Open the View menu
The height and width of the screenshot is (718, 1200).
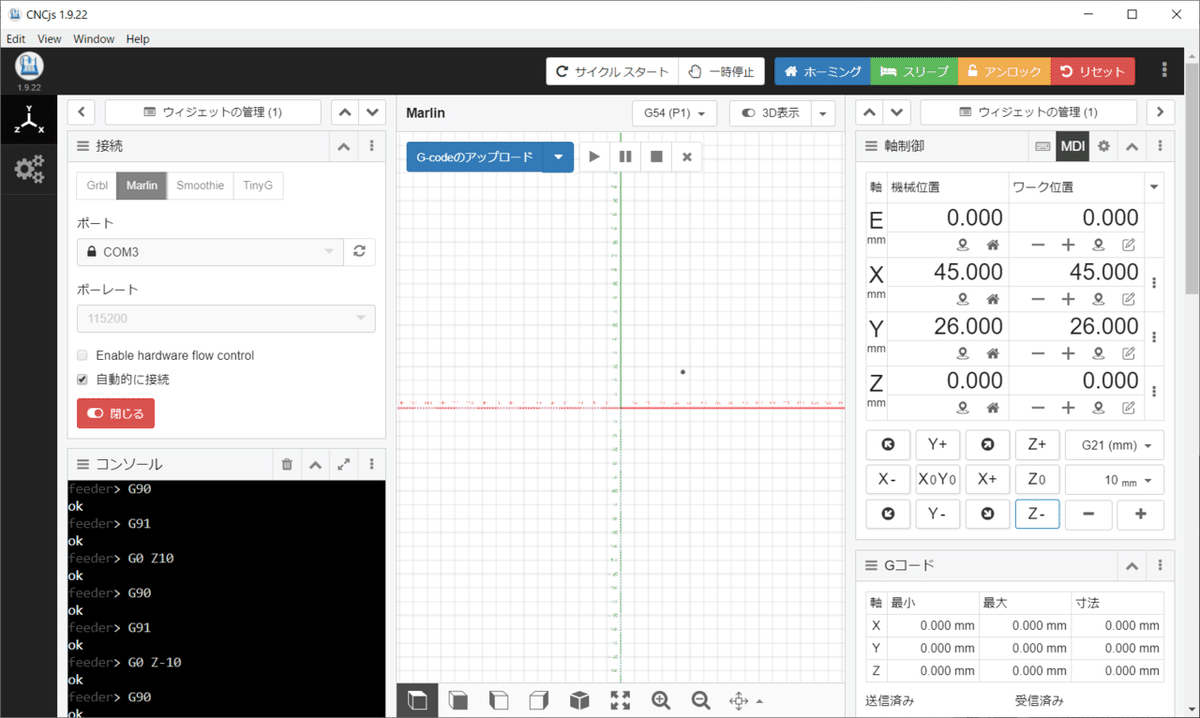50,39
